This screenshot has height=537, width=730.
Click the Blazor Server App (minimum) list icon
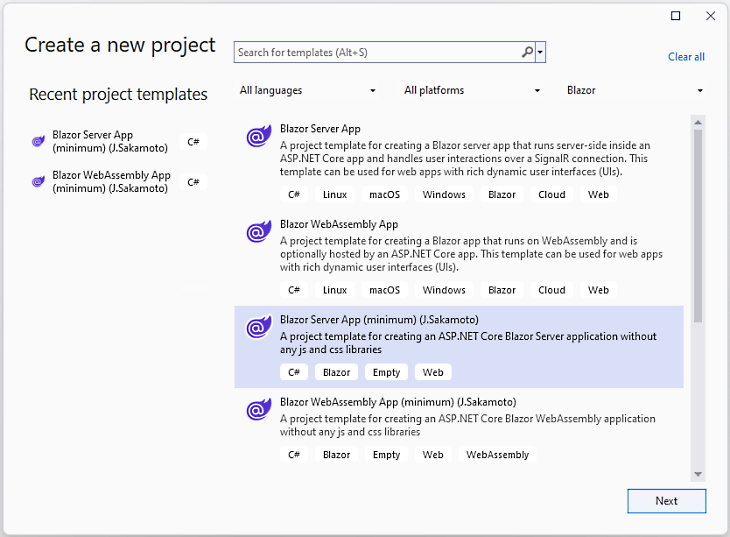coord(259,328)
